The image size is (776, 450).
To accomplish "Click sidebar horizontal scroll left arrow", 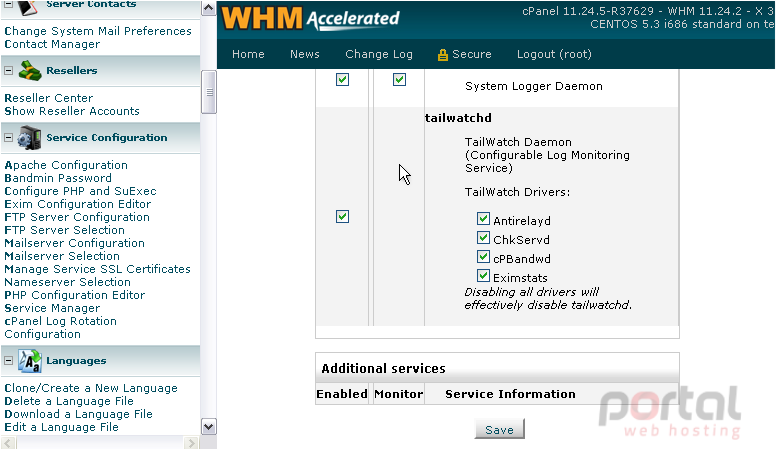I will tap(8, 443).
